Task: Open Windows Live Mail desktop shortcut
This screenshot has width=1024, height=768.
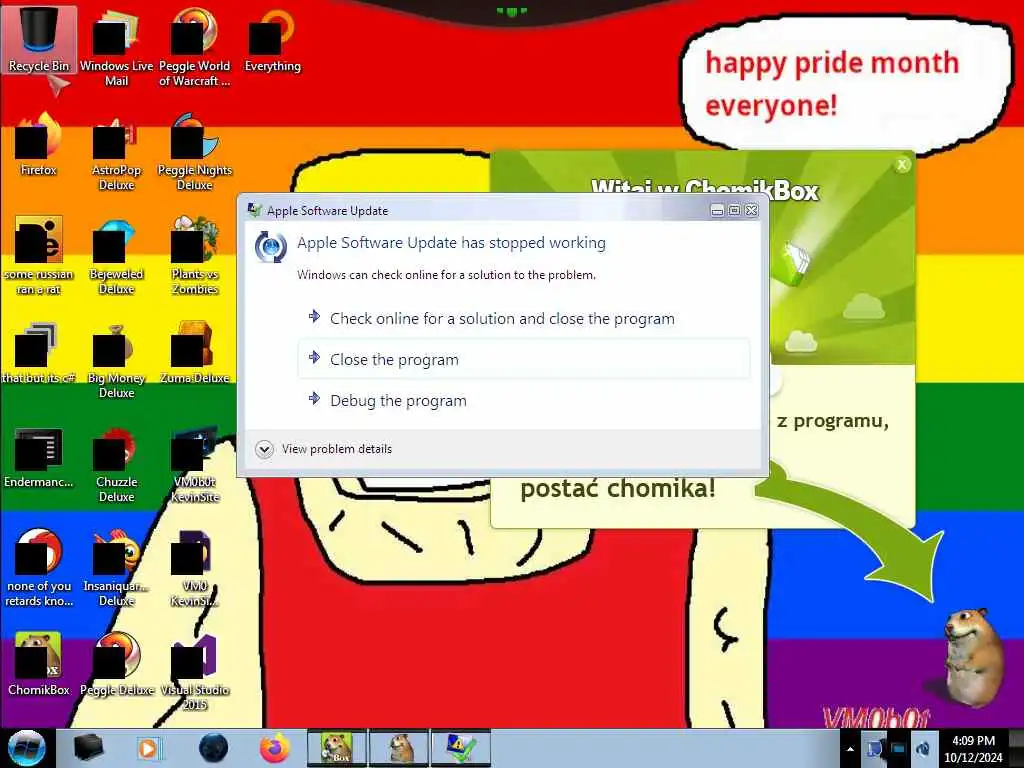Action: coord(116,47)
